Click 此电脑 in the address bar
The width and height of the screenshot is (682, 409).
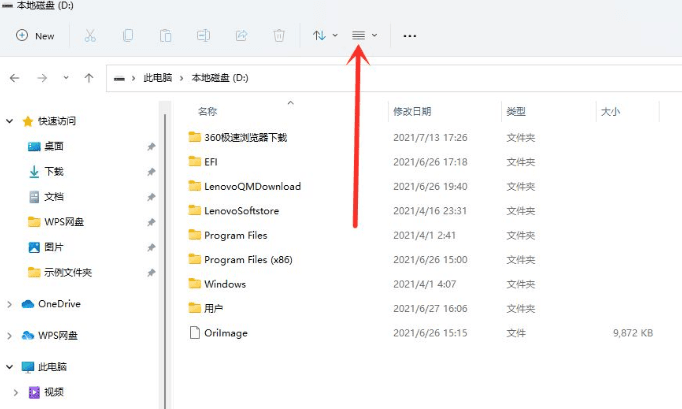point(157,78)
